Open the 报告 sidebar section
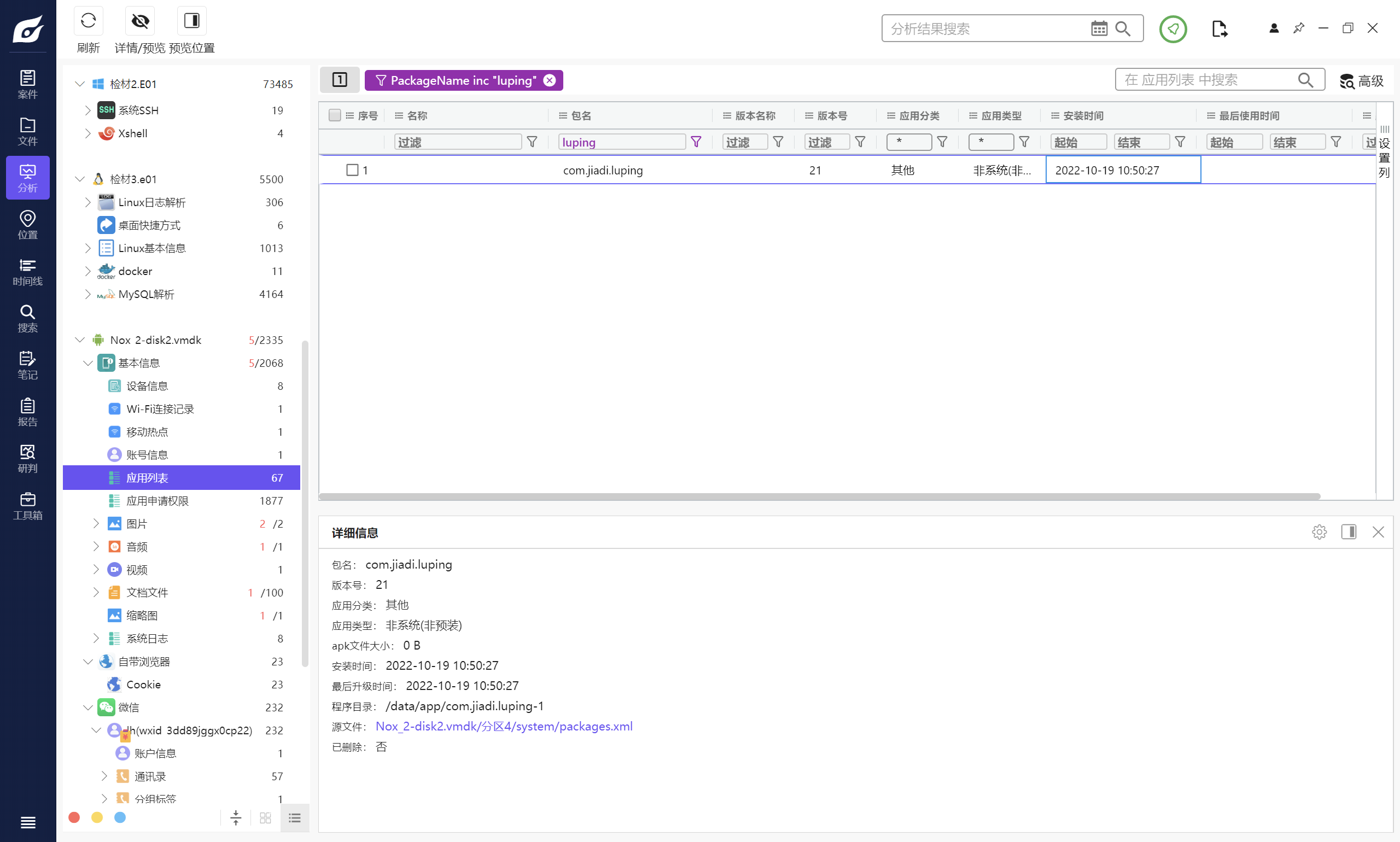The height and width of the screenshot is (842, 1400). [28, 412]
